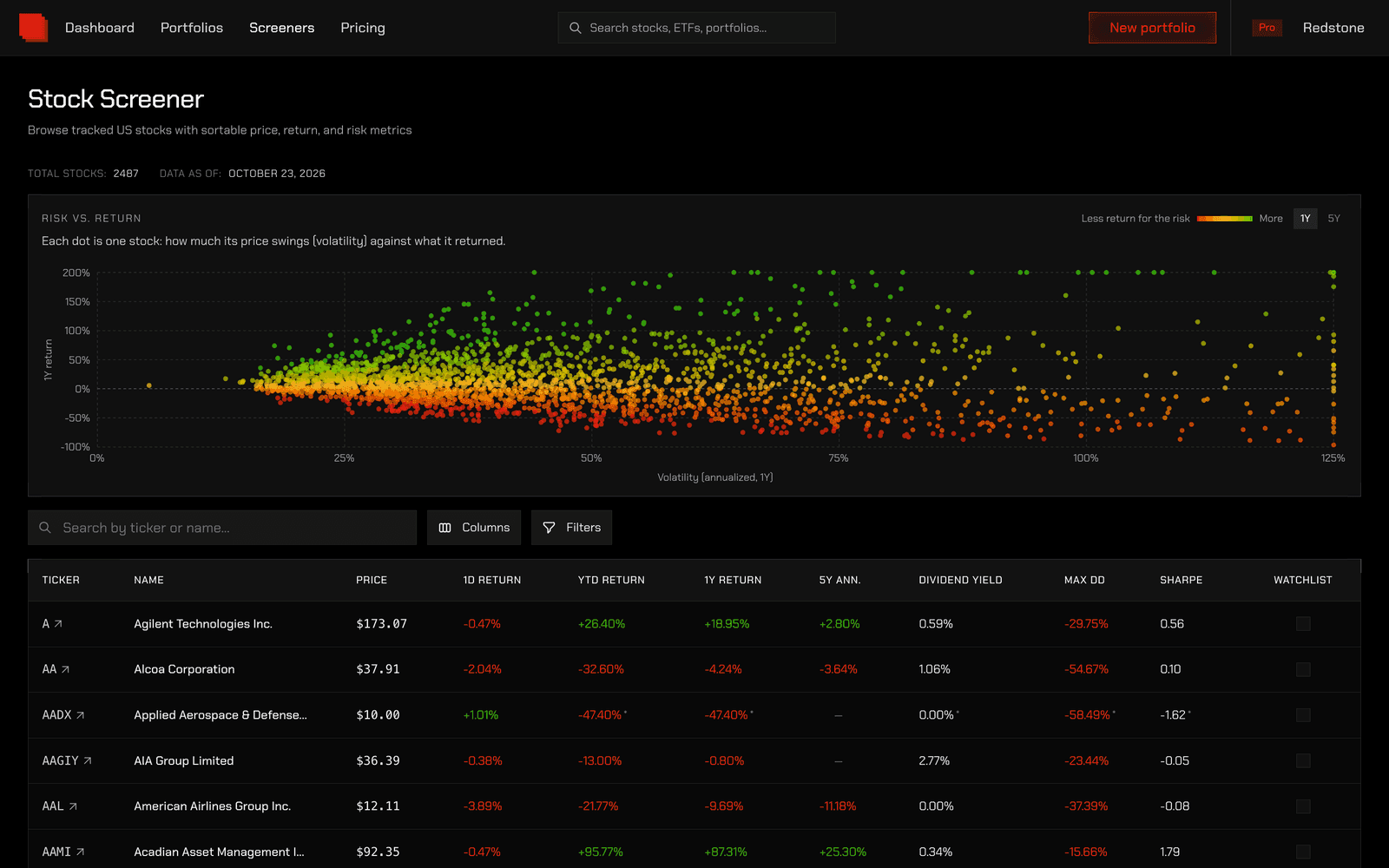Open arrow icon next to ticker A
Viewport: 1389px width, 868px height.
pyautogui.click(x=58, y=624)
